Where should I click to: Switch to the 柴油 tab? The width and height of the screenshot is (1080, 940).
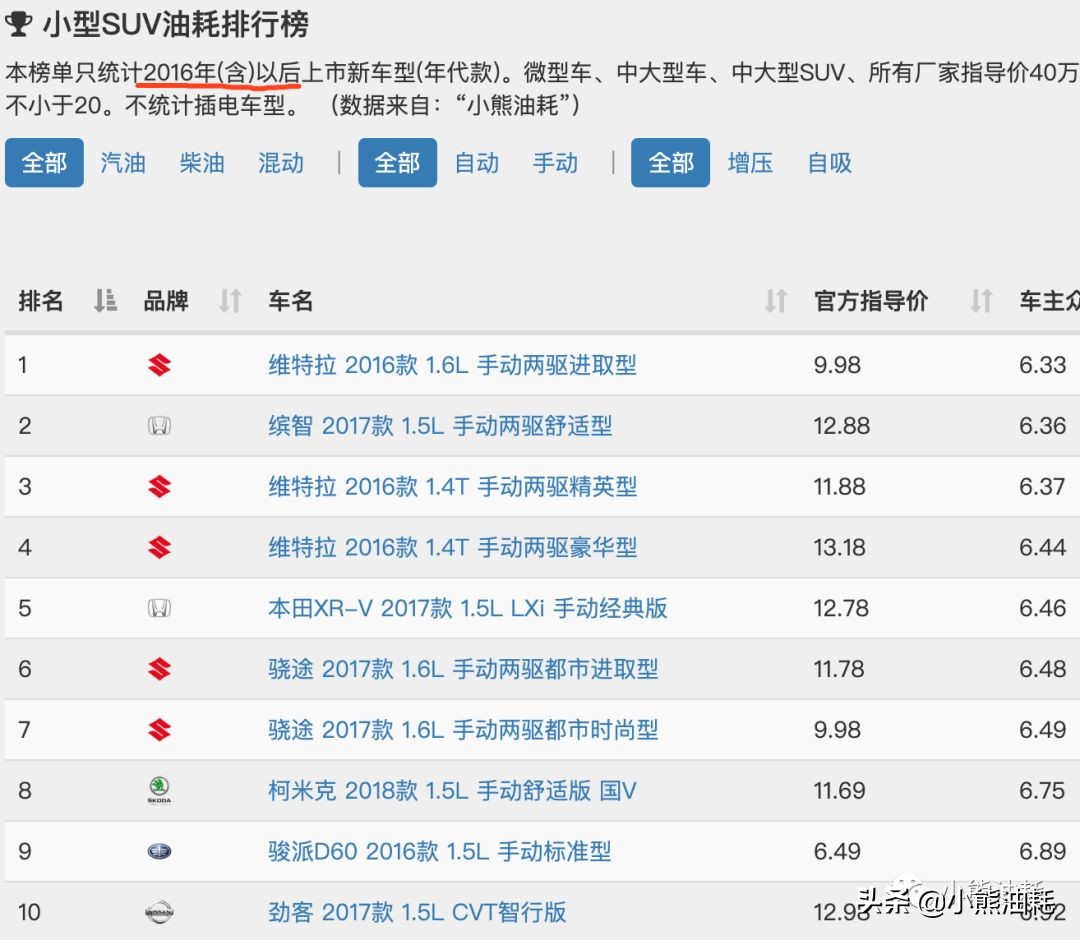(x=201, y=163)
